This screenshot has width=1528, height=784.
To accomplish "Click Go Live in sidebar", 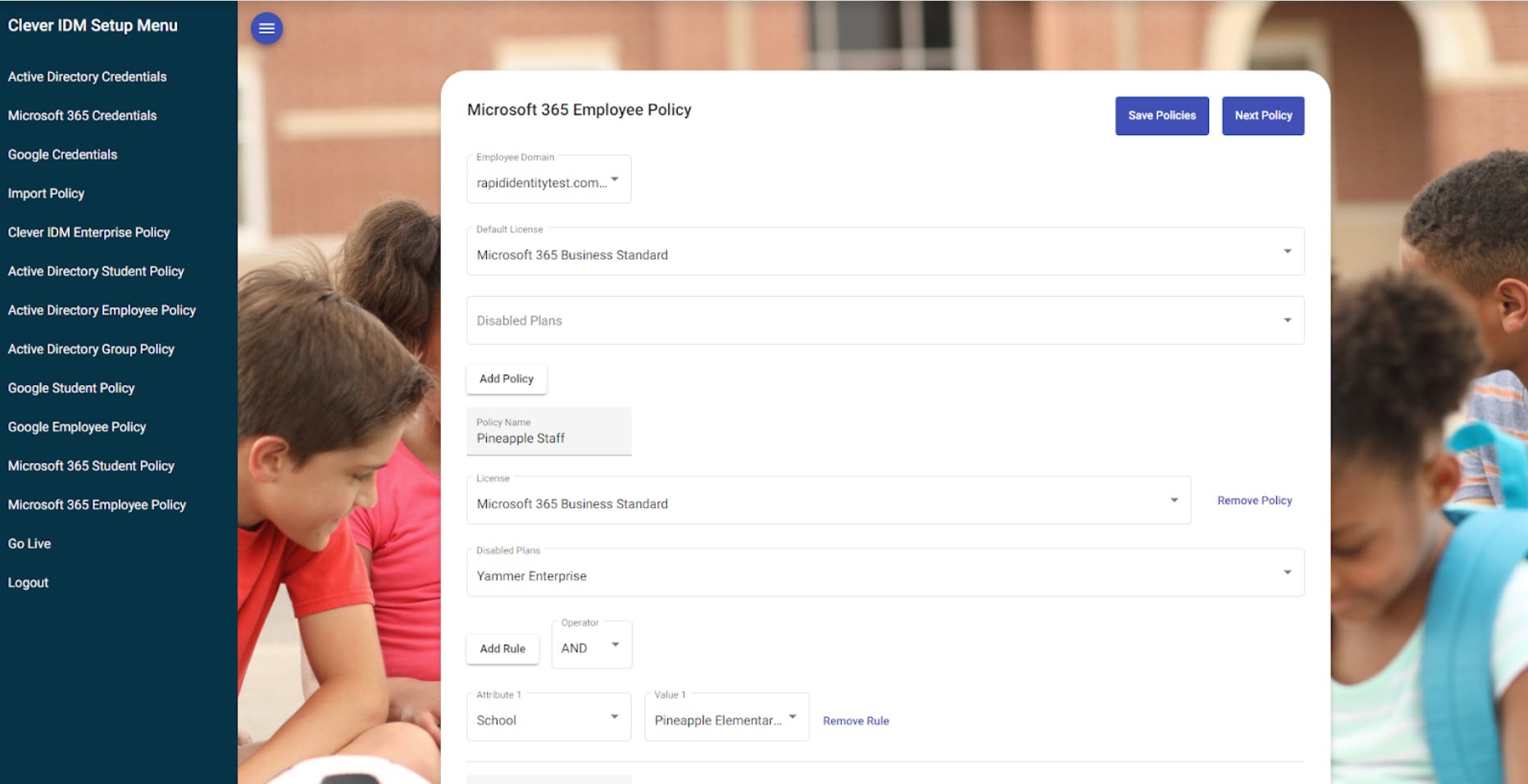I will (30, 543).
